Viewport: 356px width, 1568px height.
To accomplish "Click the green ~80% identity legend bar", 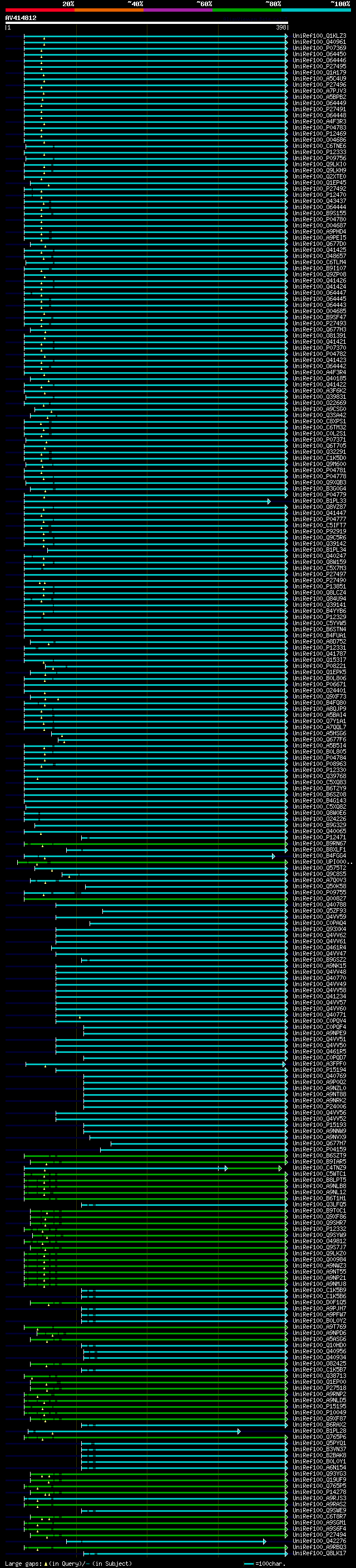I will 247,10.
